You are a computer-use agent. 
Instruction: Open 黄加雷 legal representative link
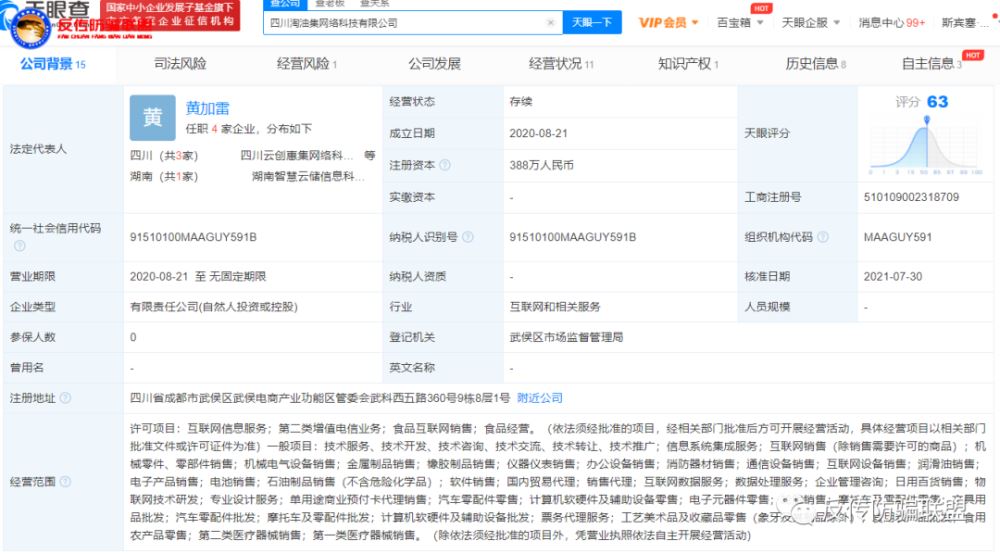[207, 108]
